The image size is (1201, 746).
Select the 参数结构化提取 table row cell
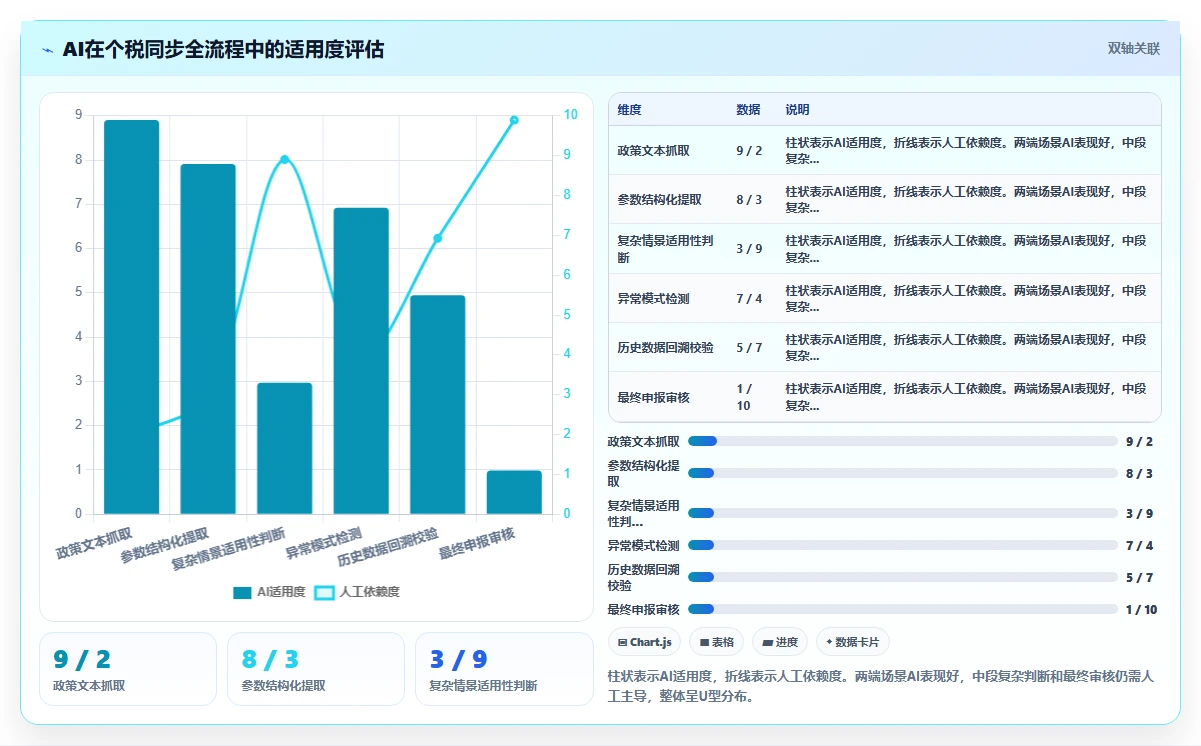[x=667, y=199]
